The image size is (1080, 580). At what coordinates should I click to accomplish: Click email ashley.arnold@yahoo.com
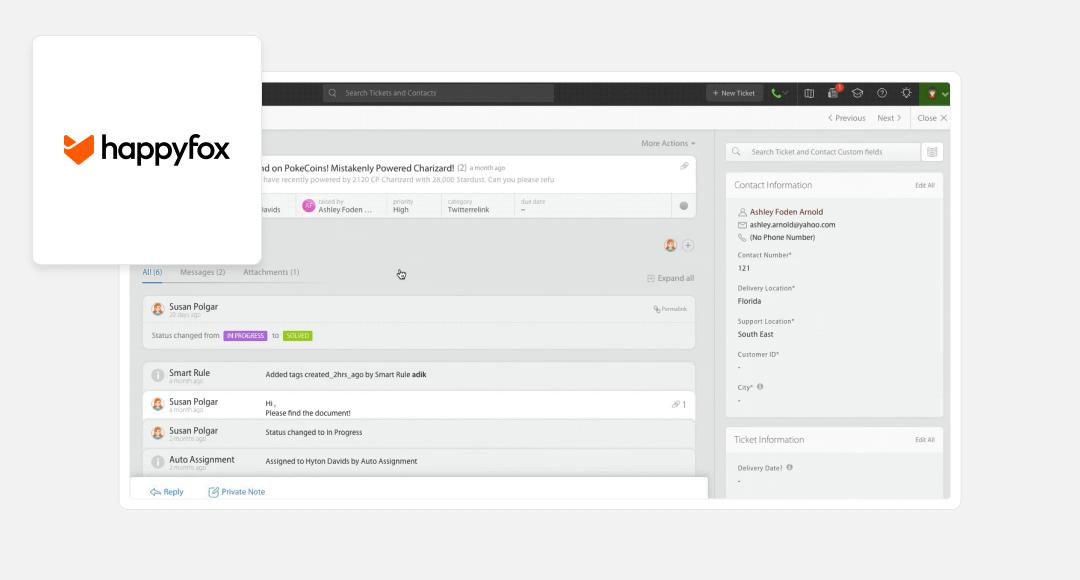click(792, 225)
